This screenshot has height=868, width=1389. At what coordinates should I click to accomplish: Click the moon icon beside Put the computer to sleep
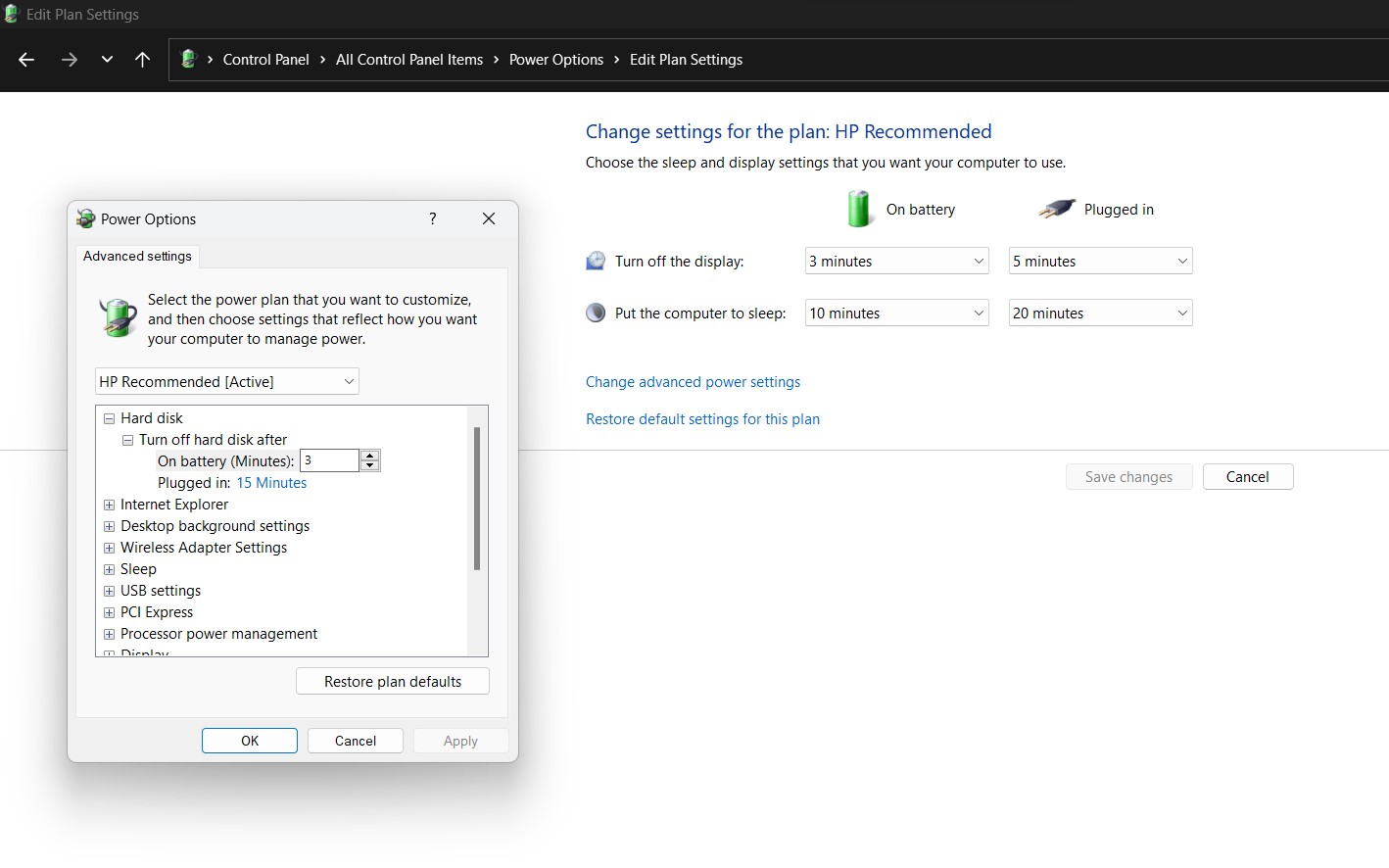pos(596,312)
